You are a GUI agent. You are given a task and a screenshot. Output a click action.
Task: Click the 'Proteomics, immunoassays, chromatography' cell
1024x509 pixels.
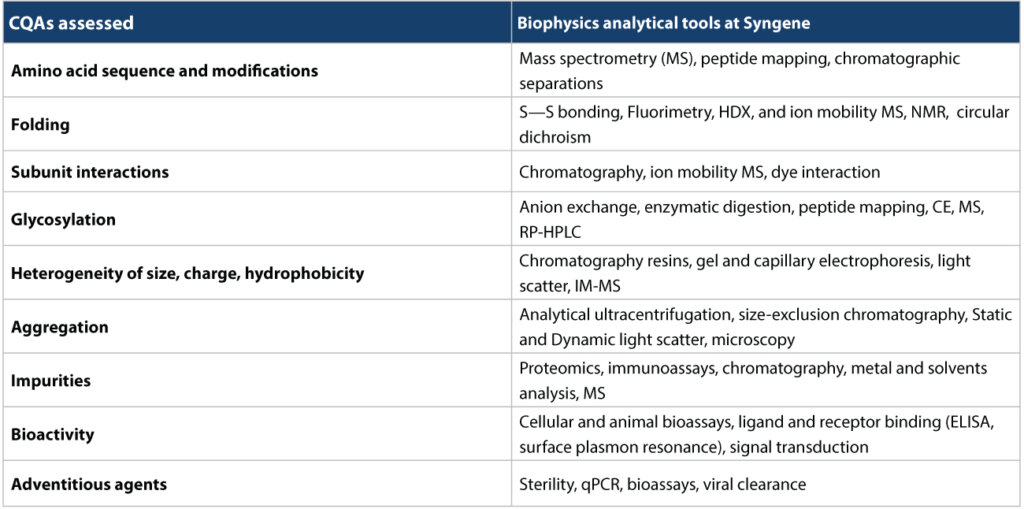pos(765,380)
